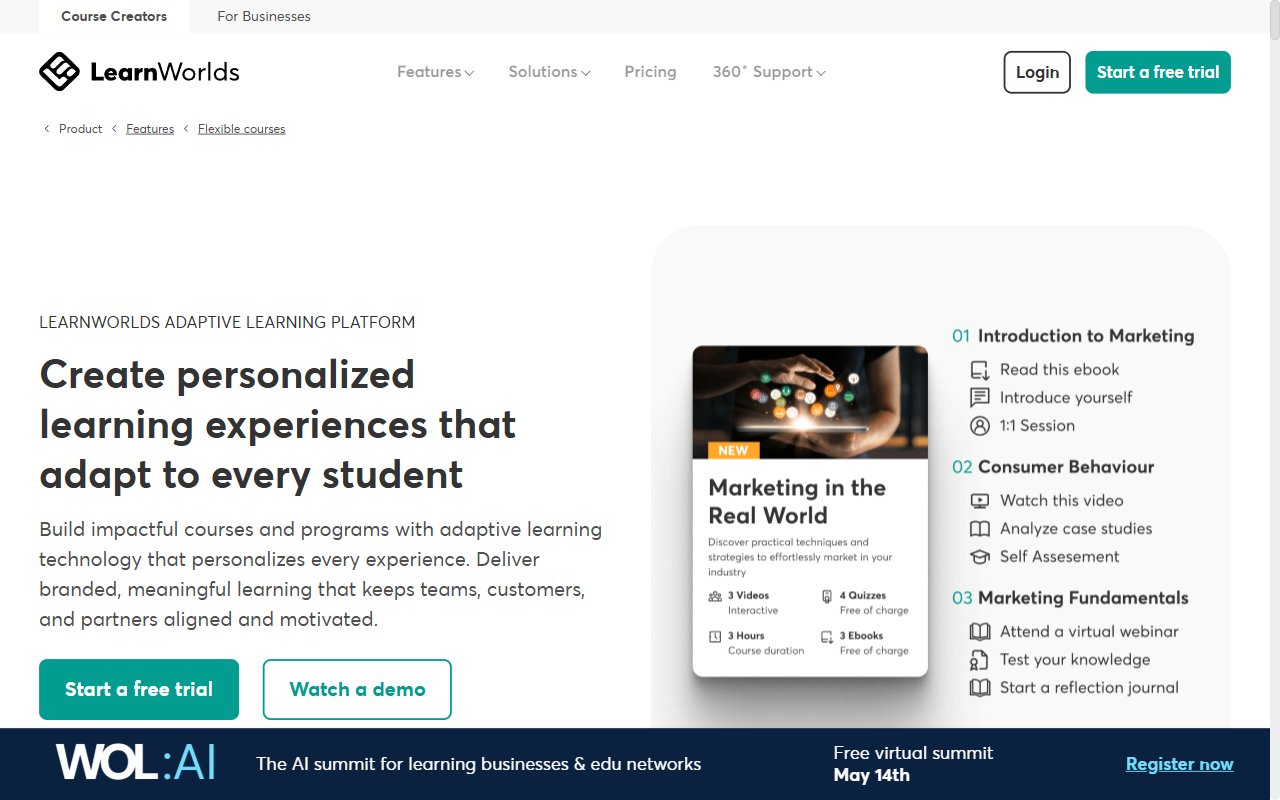Open the Pricing page
Image resolution: width=1280 pixels, height=800 pixels.
click(650, 72)
